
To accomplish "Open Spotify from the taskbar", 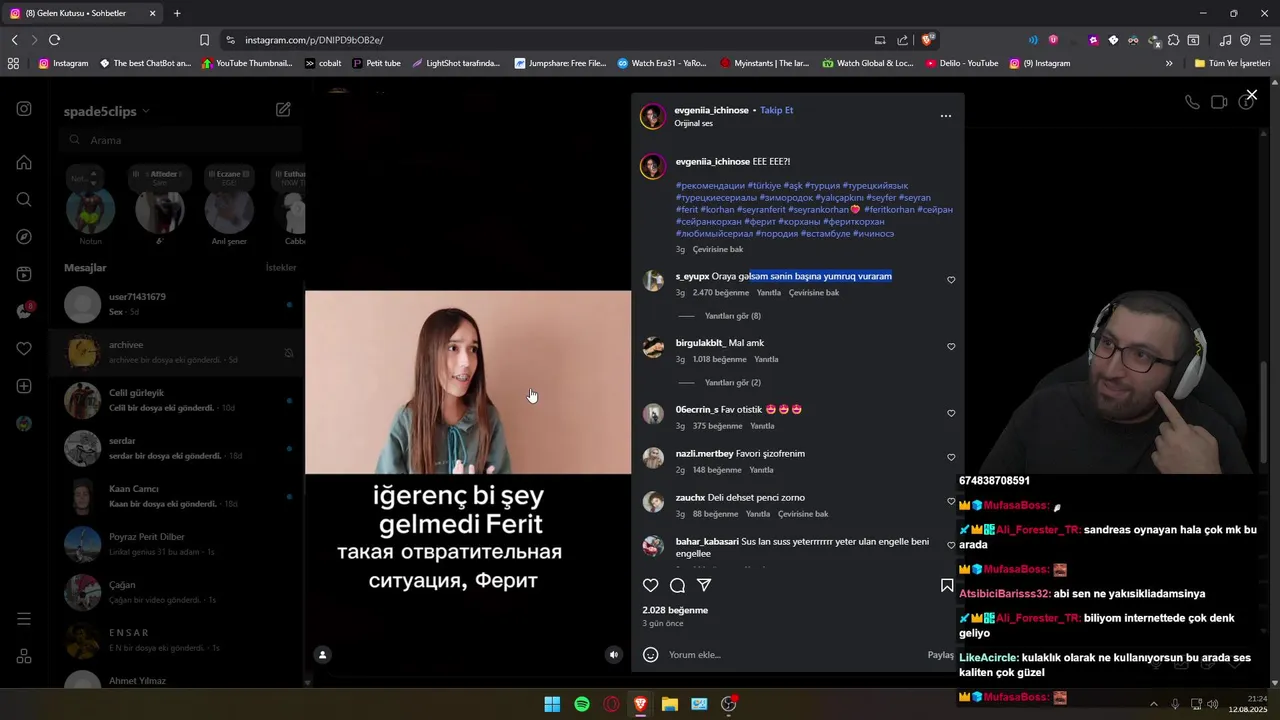I will tap(582, 704).
